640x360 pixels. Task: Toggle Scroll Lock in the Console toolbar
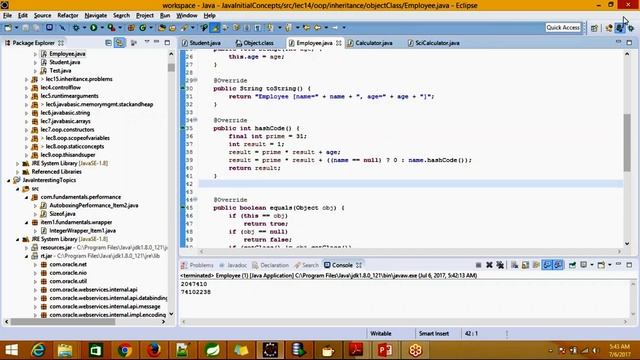tap(525, 265)
